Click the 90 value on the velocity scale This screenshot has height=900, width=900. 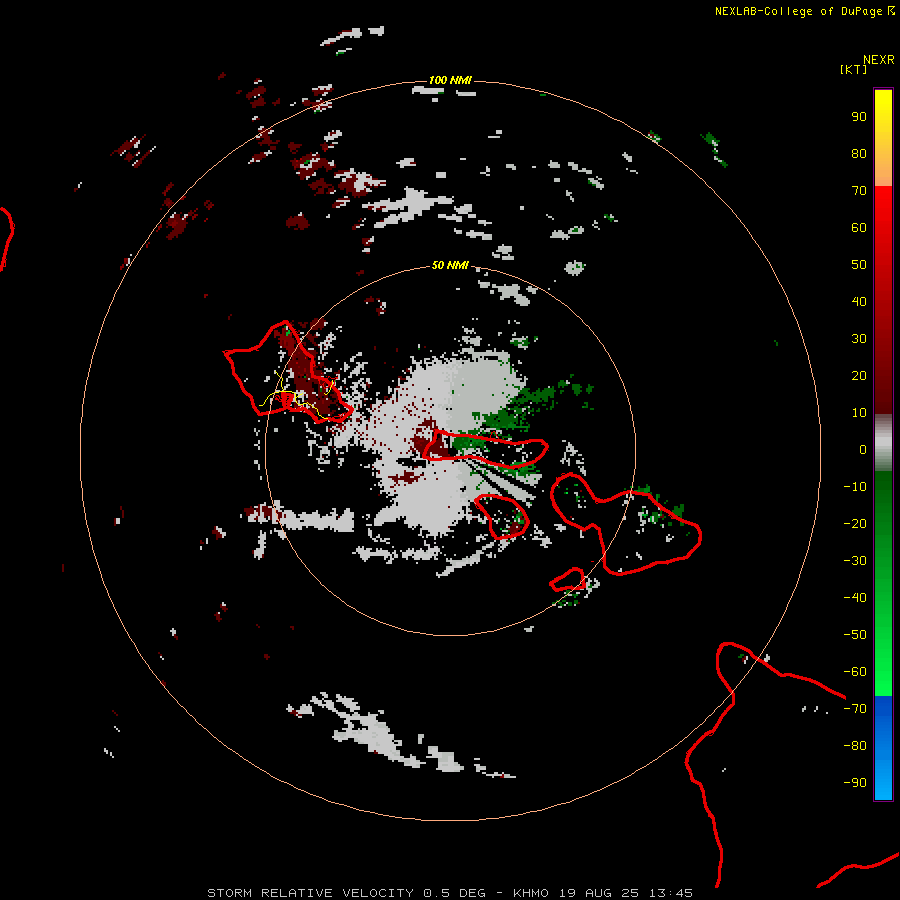pos(859,117)
